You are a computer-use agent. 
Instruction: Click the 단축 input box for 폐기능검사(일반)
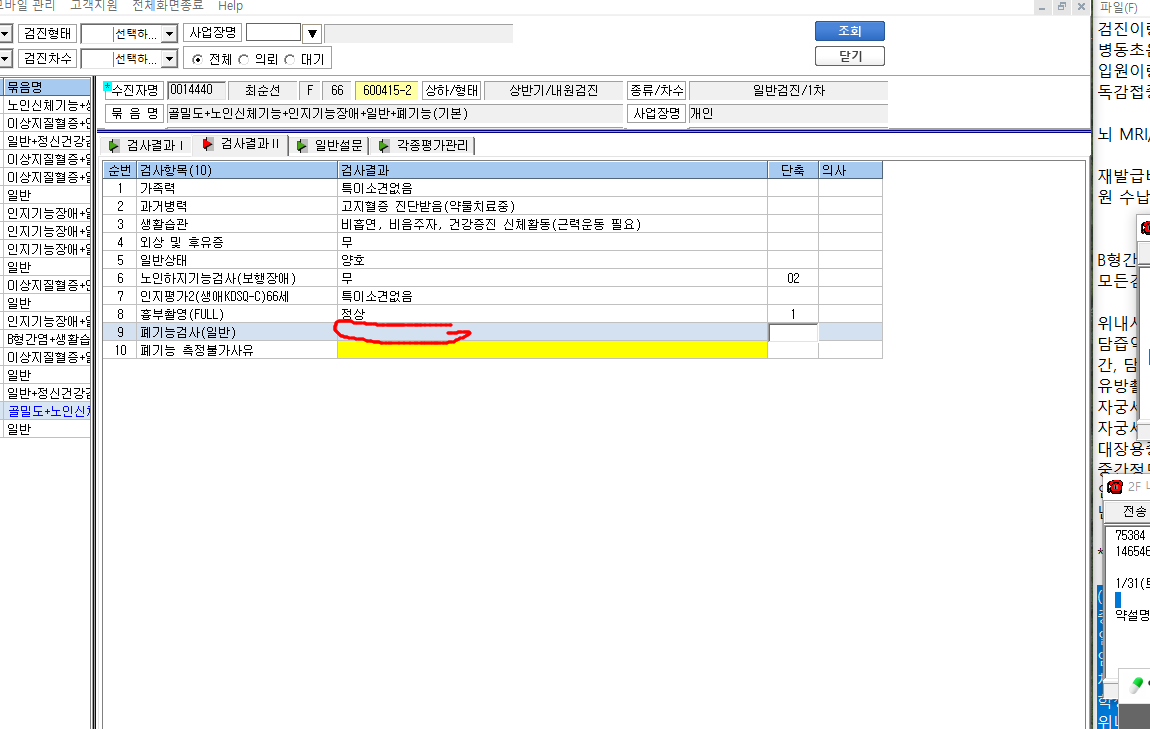tap(793, 332)
